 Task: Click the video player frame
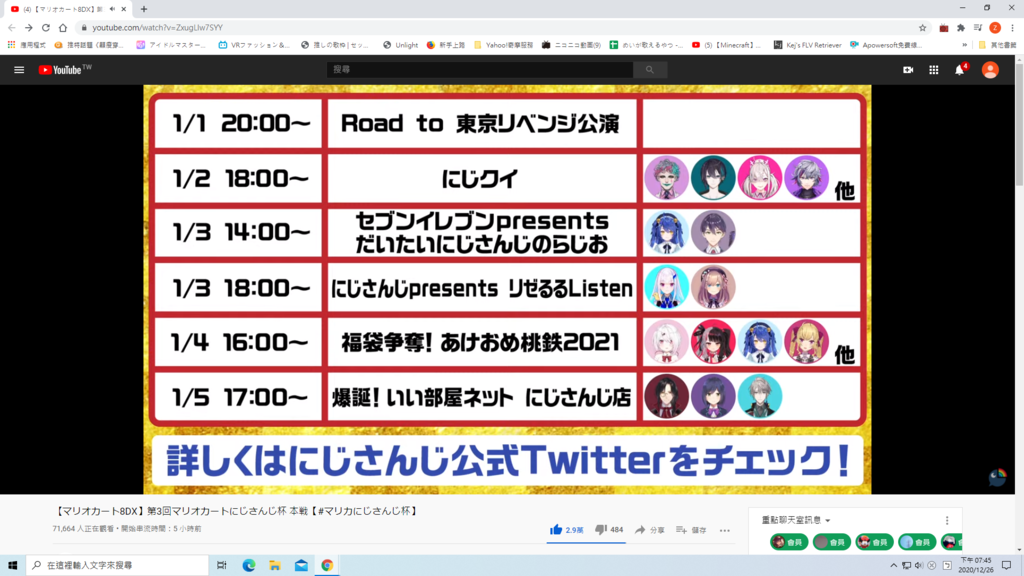(x=507, y=289)
